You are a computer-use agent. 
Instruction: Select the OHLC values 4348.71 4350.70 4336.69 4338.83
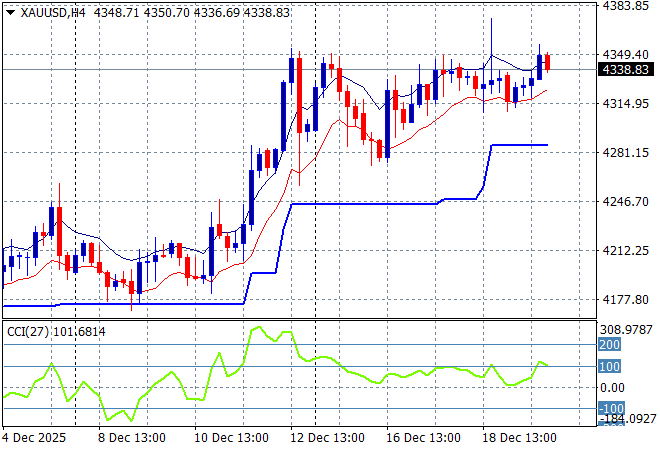coord(192,13)
